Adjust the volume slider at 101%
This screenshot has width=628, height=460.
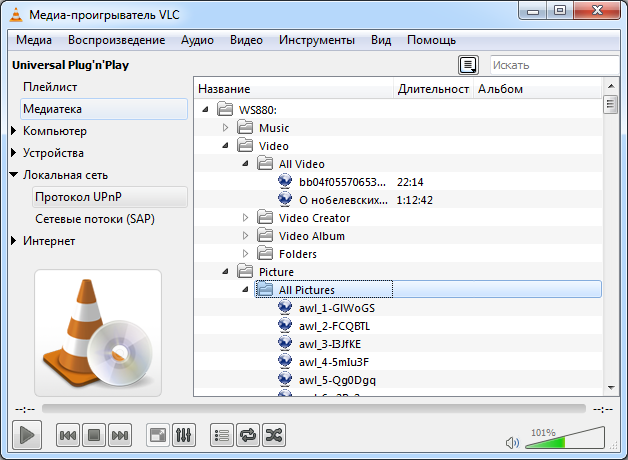coord(565,438)
